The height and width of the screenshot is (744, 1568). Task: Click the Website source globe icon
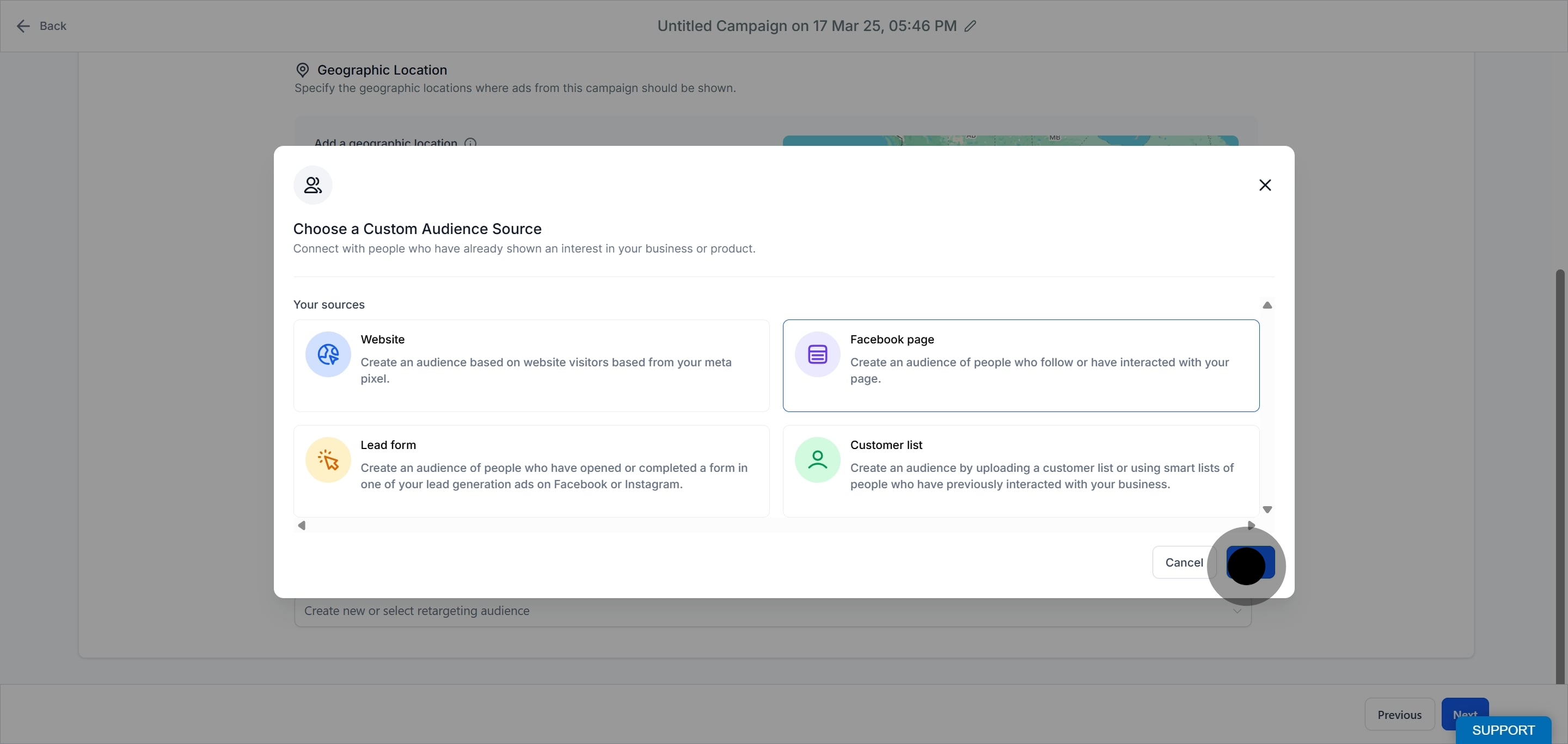pyautogui.click(x=328, y=355)
